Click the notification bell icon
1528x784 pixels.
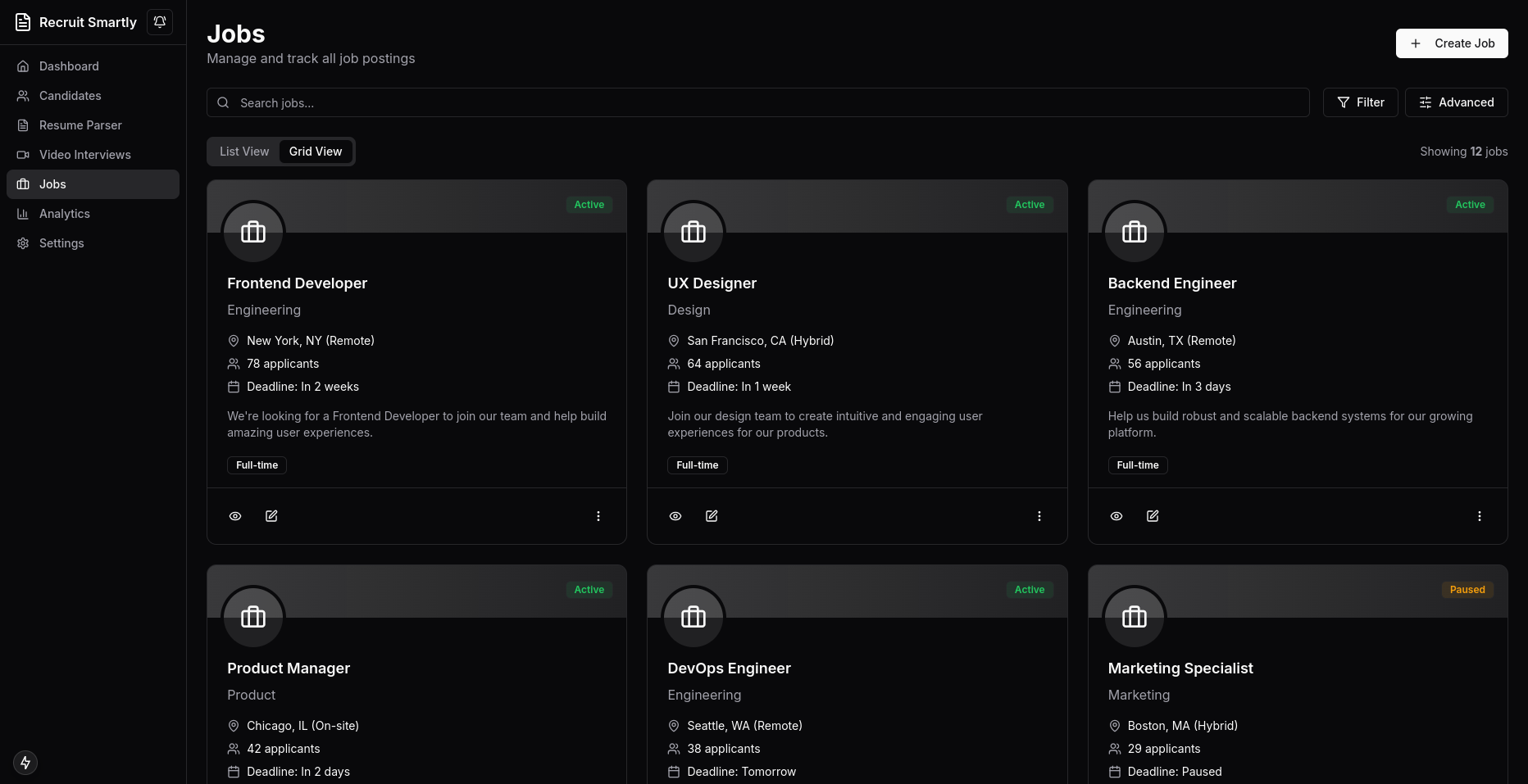(160, 22)
